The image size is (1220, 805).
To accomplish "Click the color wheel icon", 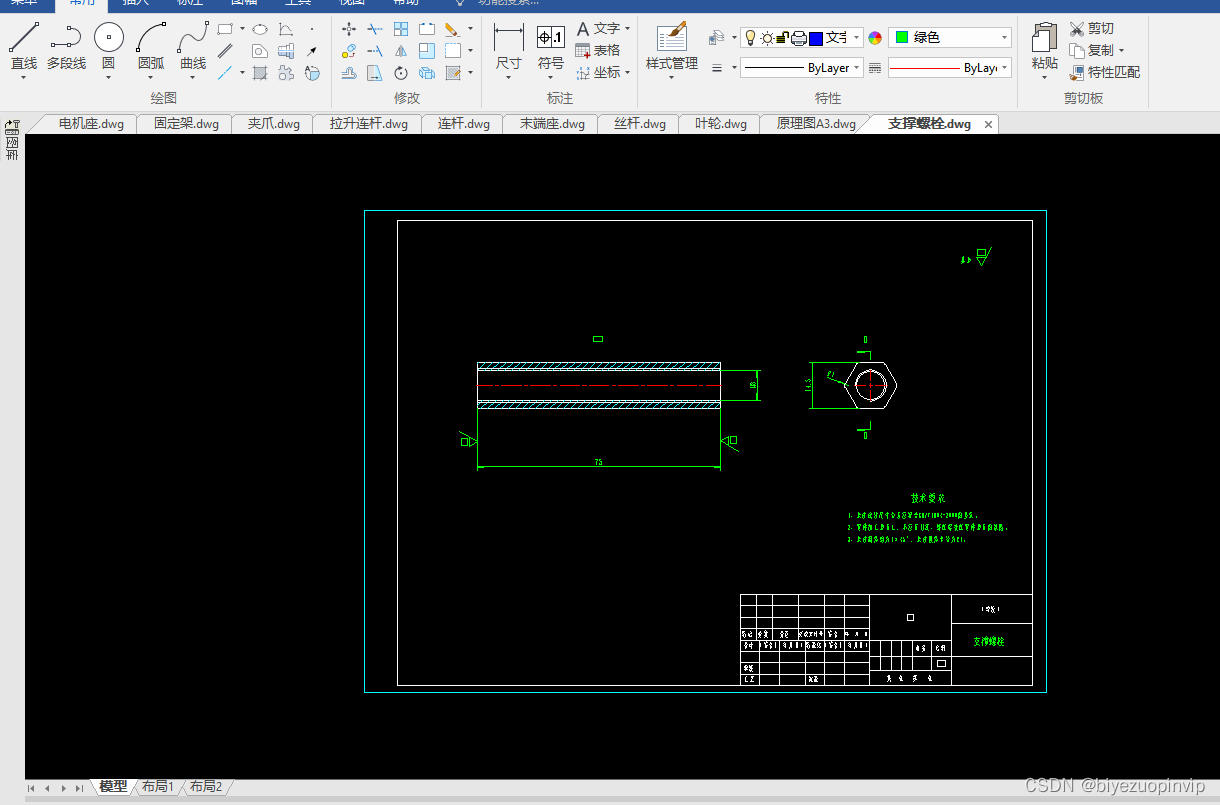I will click(875, 38).
